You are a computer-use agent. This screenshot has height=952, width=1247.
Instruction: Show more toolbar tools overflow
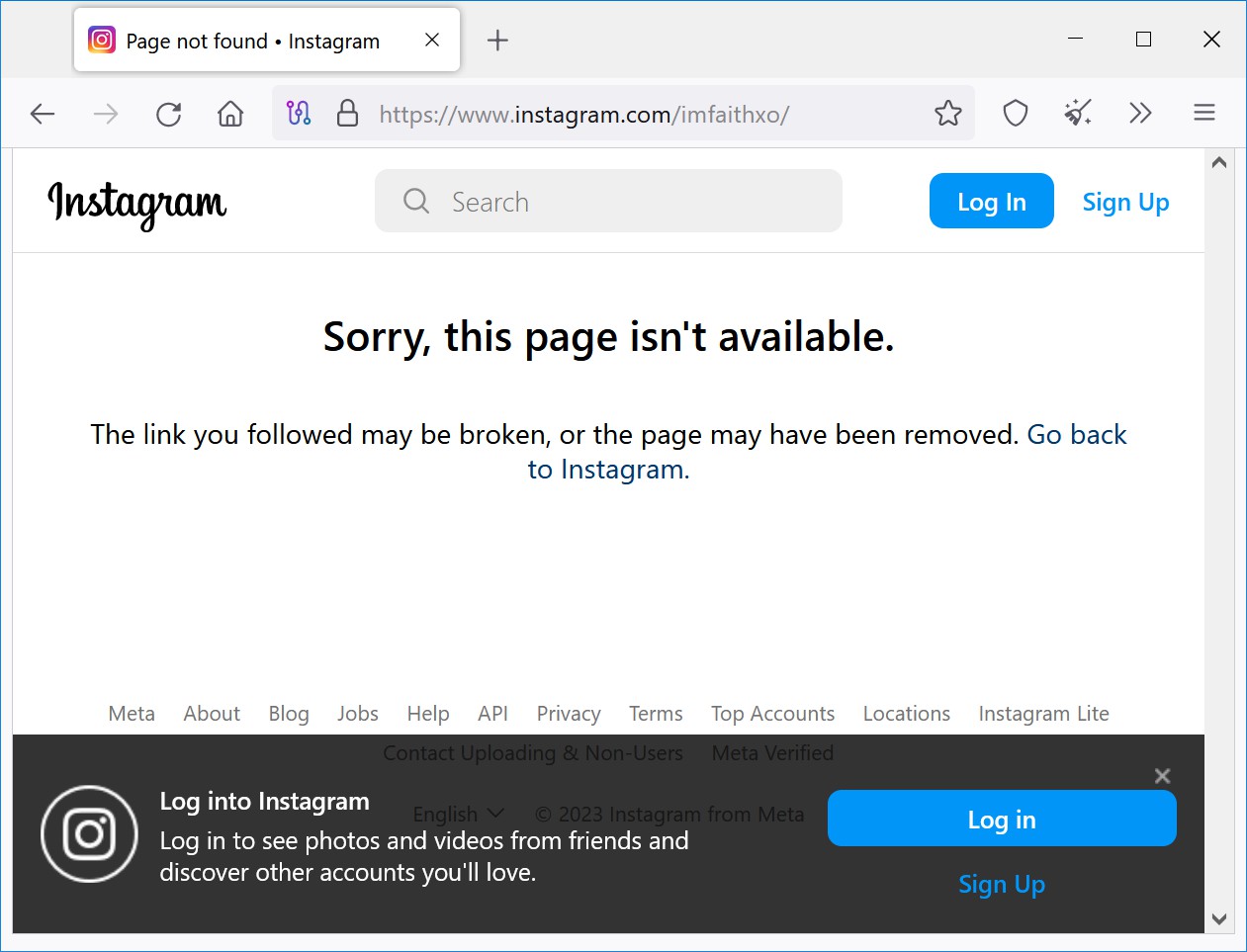(1140, 113)
